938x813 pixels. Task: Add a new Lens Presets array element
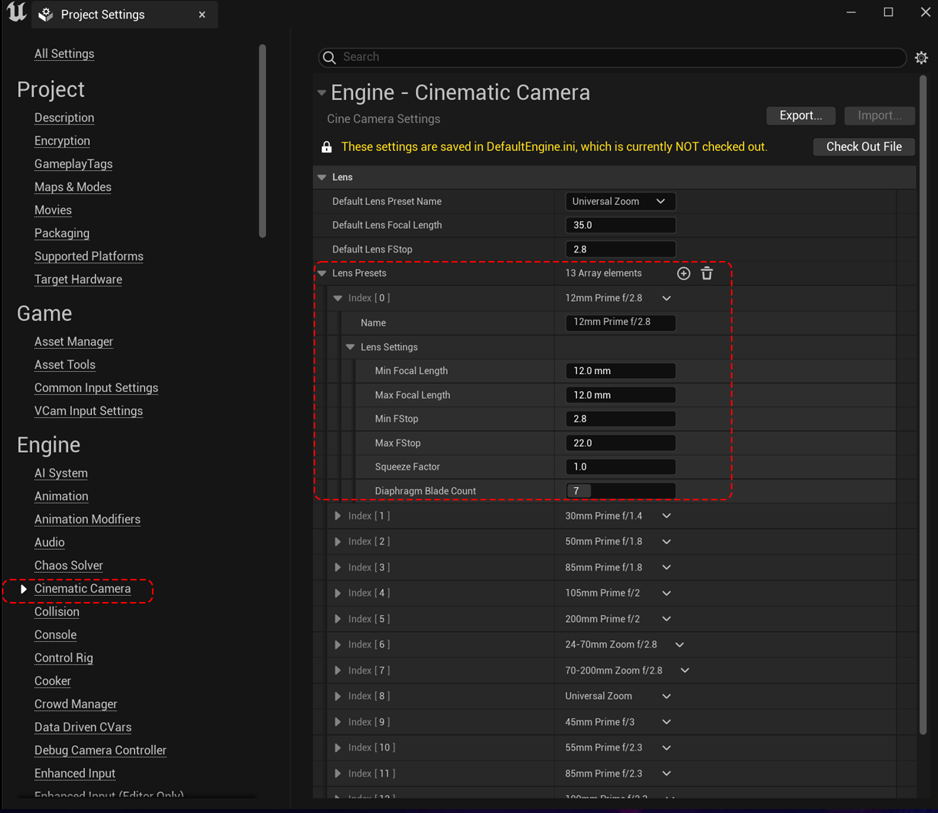(x=683, y=273)
